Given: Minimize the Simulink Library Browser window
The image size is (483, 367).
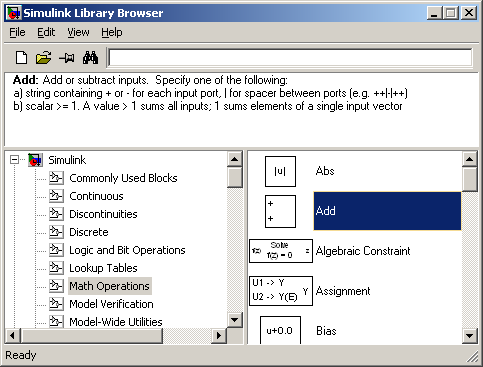Looking at the screenshot, I should [435, 13].
